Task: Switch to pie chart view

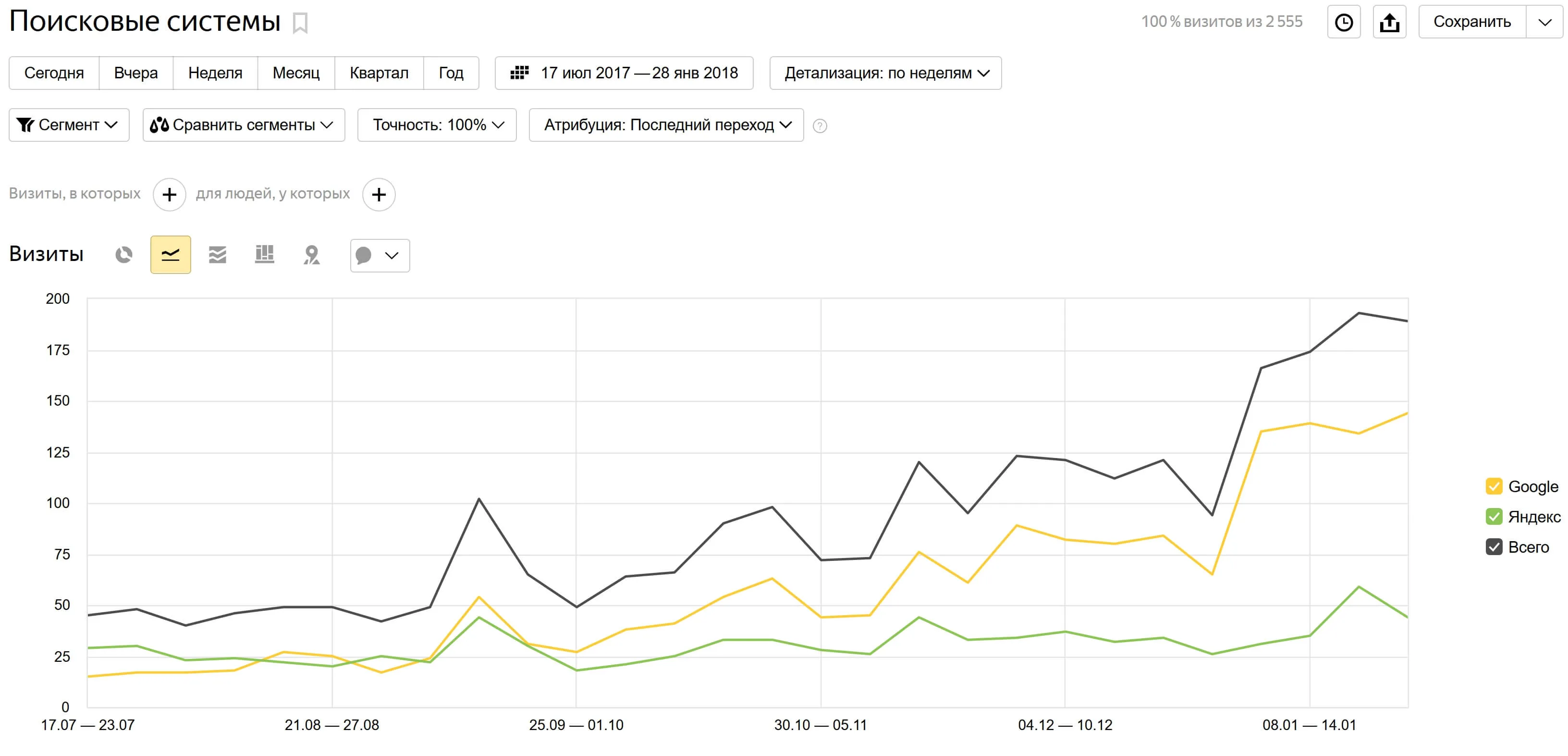Action: click(x=124, y=255)
